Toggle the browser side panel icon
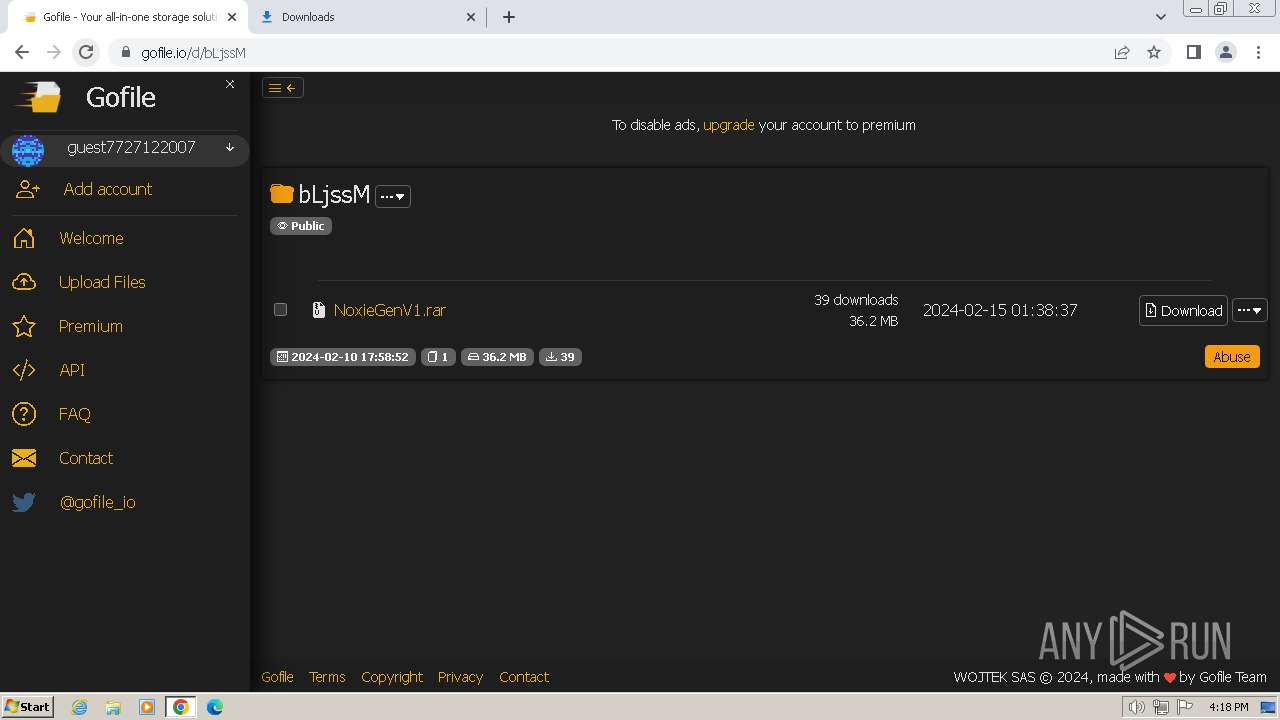The height and width of the screenshot is (720, 1280). (1193, 53)
